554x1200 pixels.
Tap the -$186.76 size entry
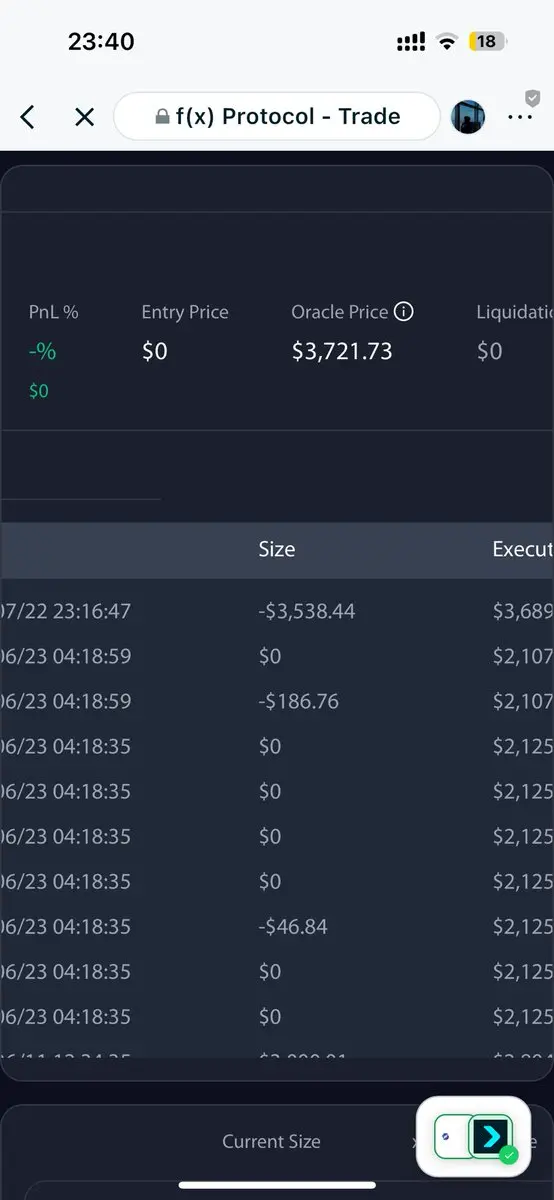[298, 701]
